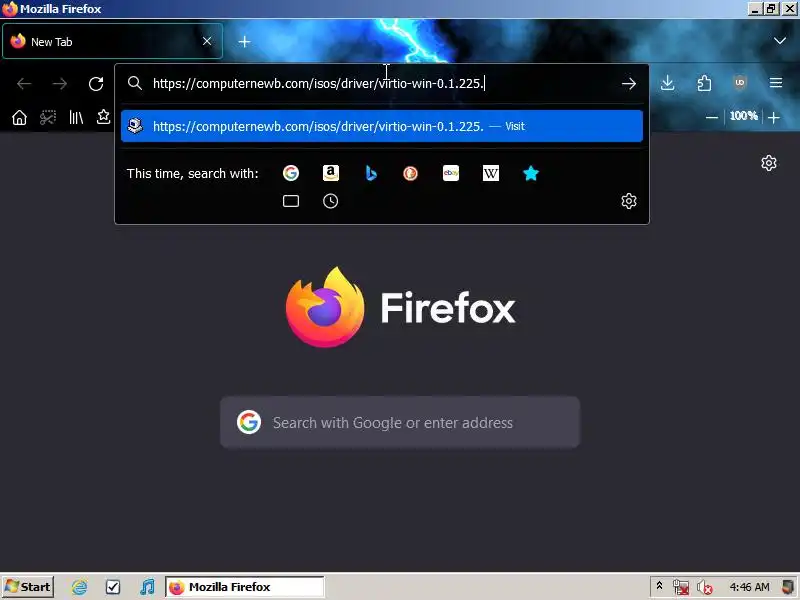Open New Tab personalize gear
800x600 pixels.
click(x=769, y=163)
